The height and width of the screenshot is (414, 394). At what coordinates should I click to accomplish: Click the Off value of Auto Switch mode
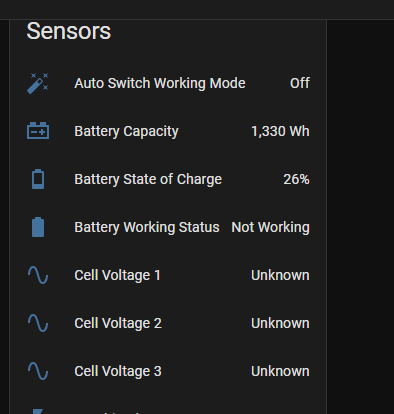[300, 83]
